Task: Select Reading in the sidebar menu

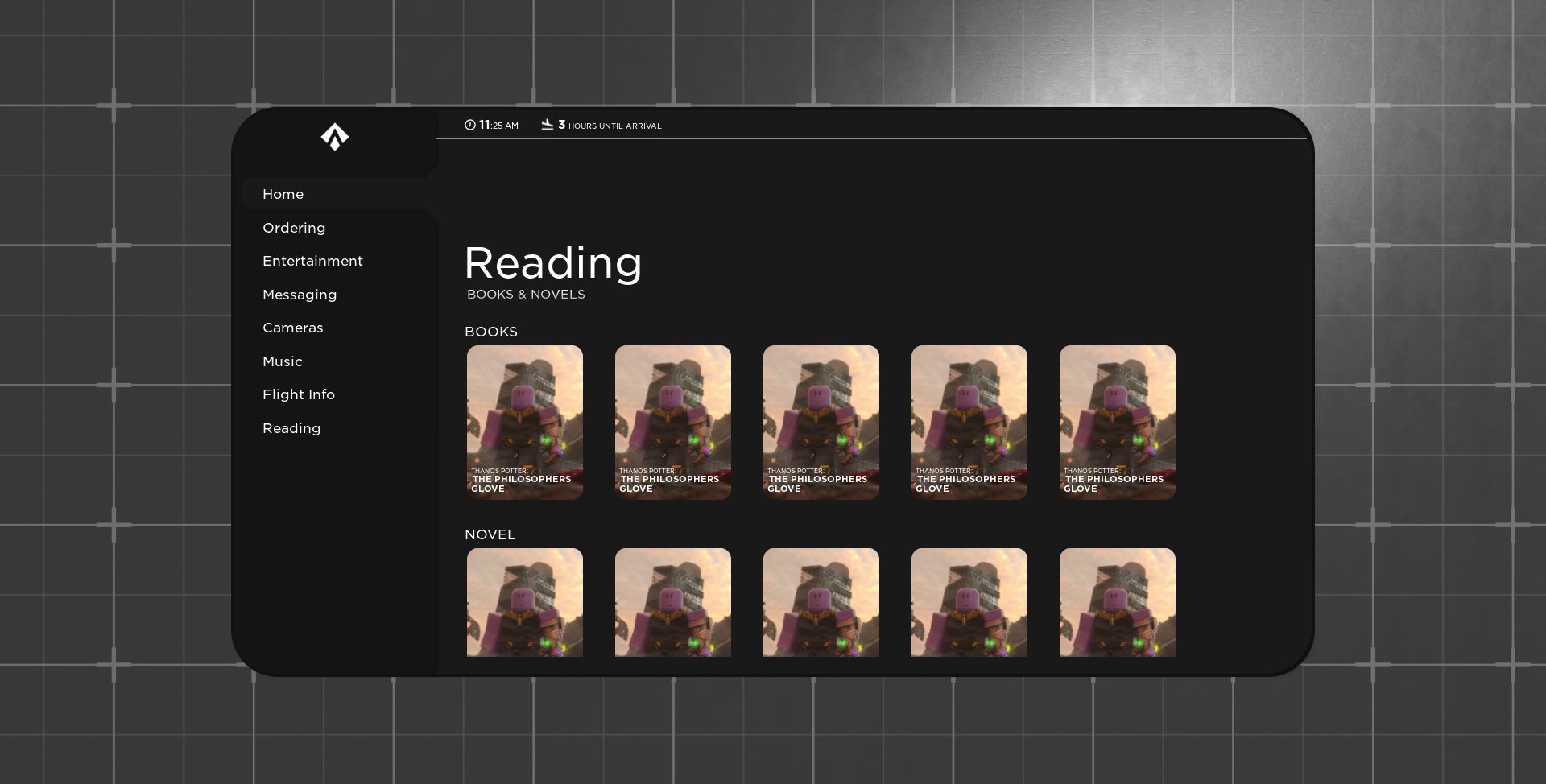Action: 291,428
